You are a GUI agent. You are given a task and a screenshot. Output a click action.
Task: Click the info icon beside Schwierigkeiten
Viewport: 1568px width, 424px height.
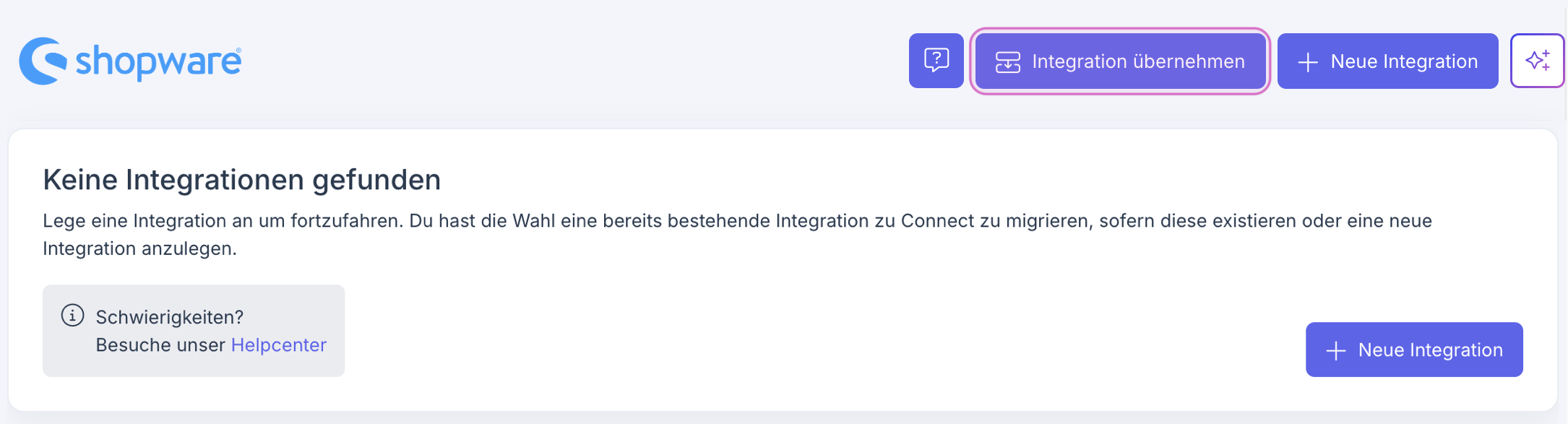click(x=72, y=316)
